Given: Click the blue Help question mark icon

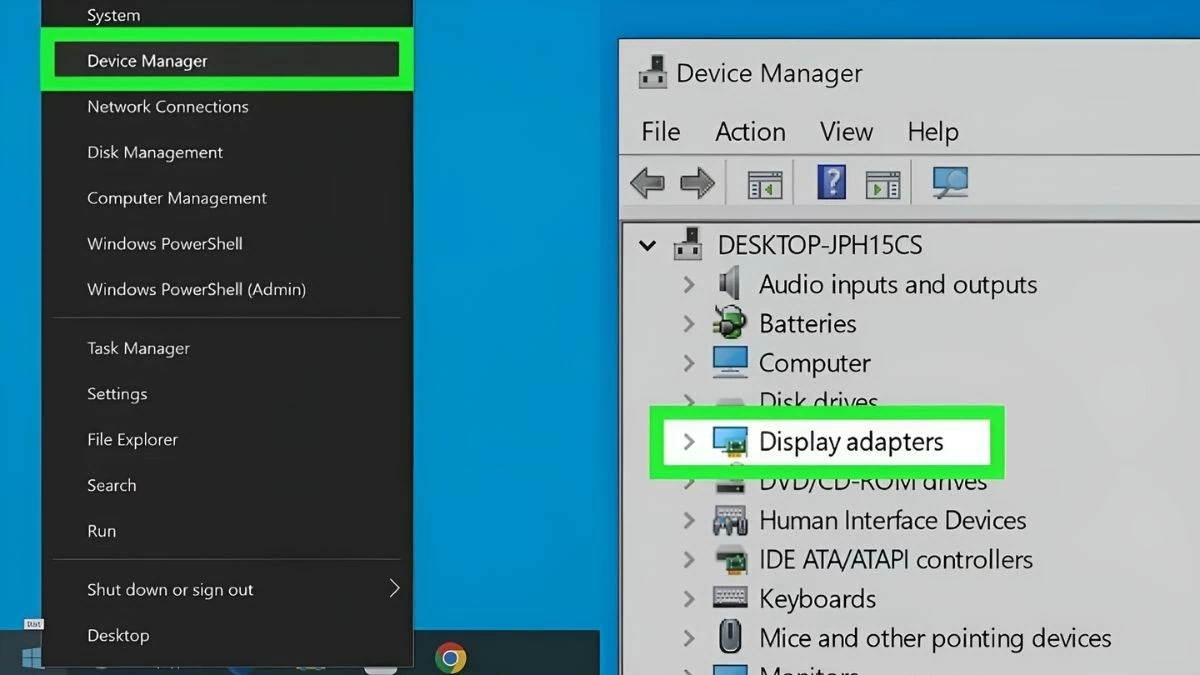Looking at the screenshot, I should click(831, 183).
